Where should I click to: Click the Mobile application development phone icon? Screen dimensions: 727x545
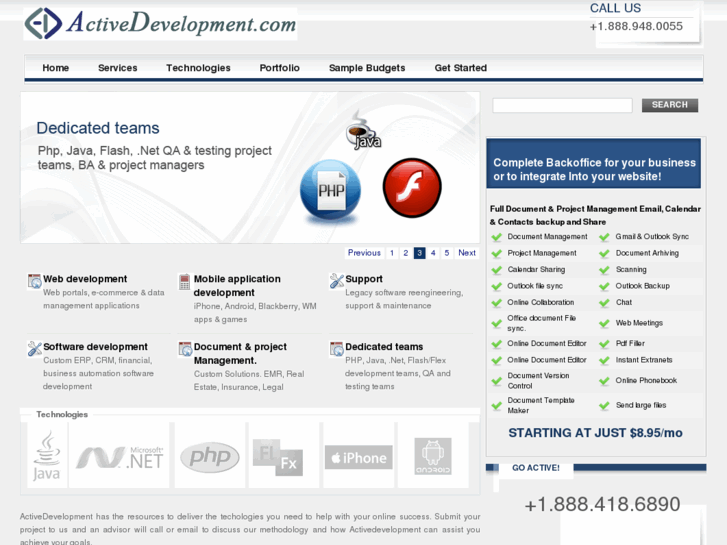(185, 282)
